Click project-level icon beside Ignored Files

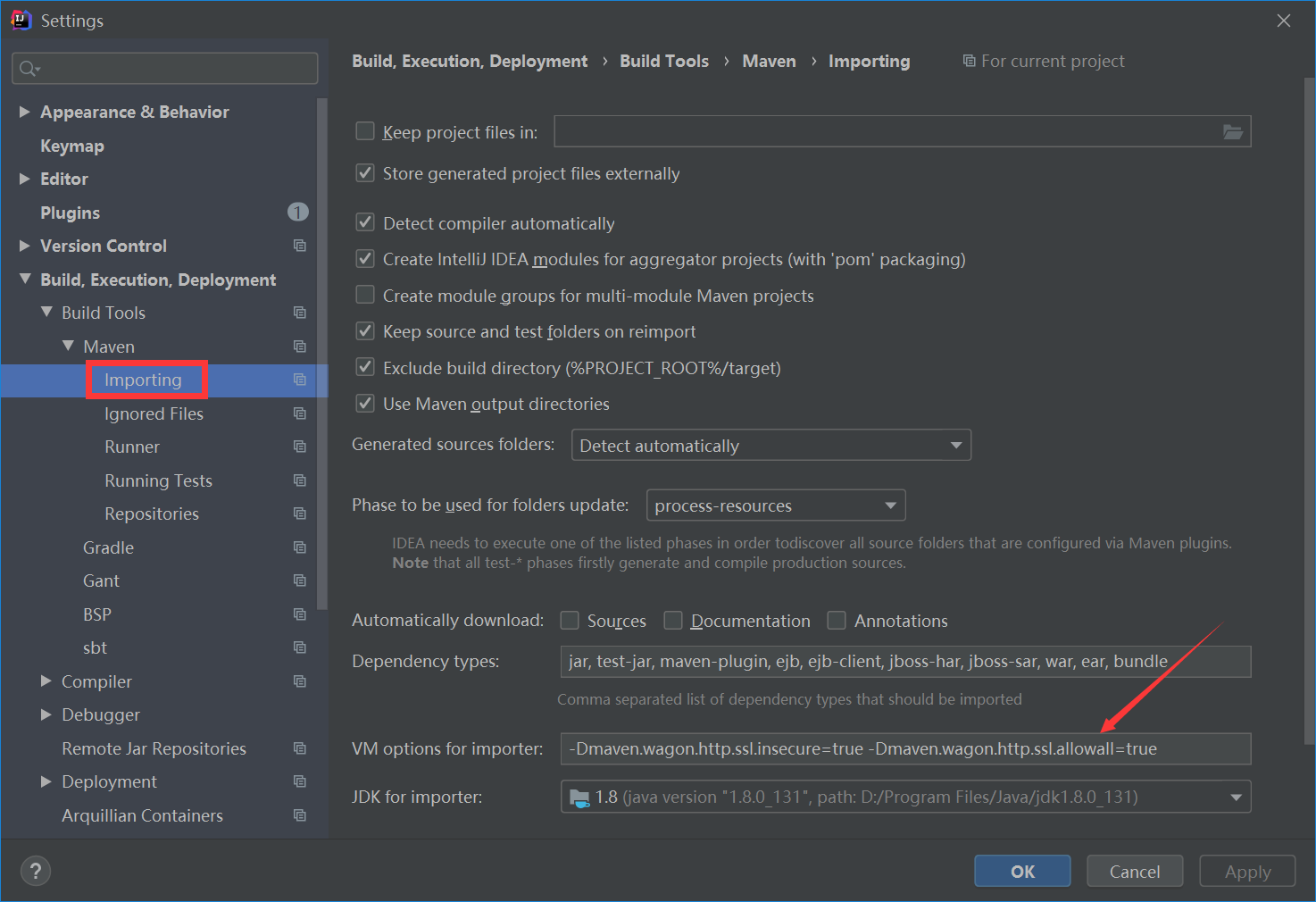tap(300, 413)
